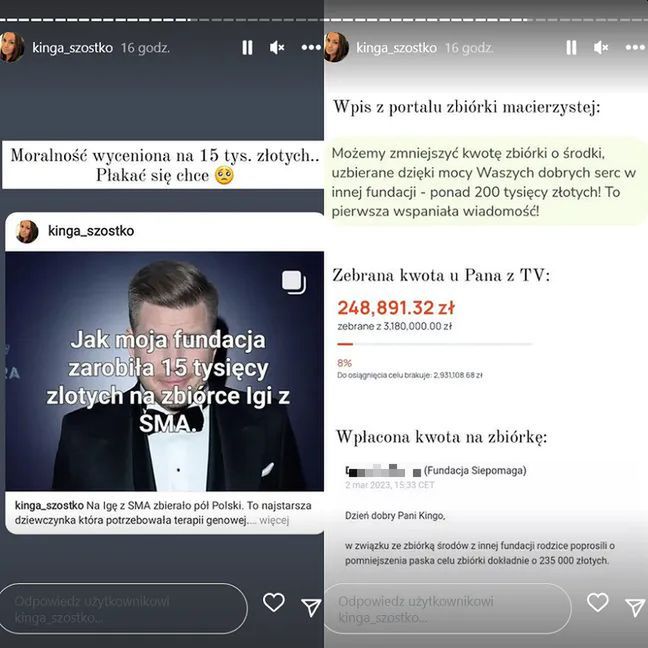Viewport: 648px width, 648px height.
Task: Unmute sound on the left story
Action: pos(276,48)
